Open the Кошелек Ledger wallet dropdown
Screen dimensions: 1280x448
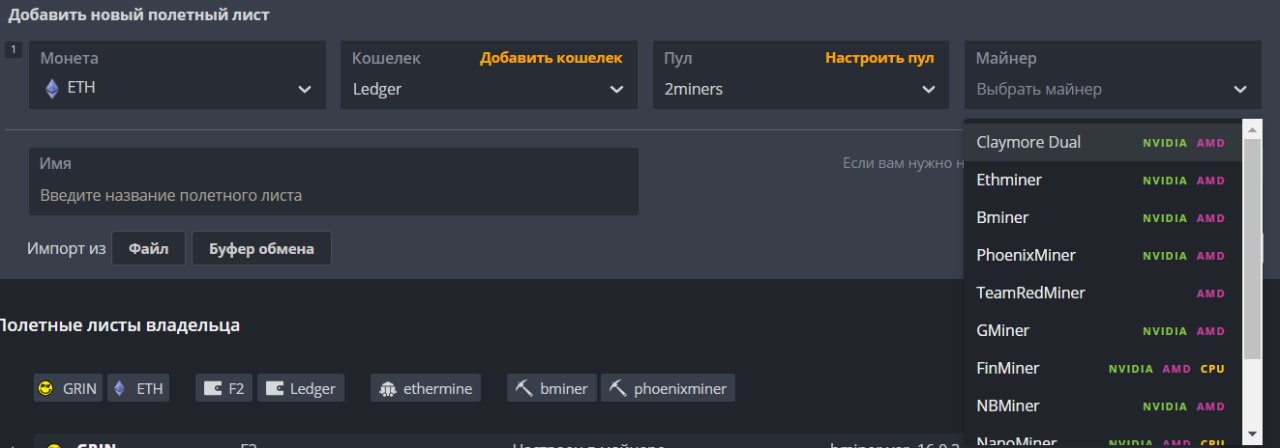click(489, 75)
